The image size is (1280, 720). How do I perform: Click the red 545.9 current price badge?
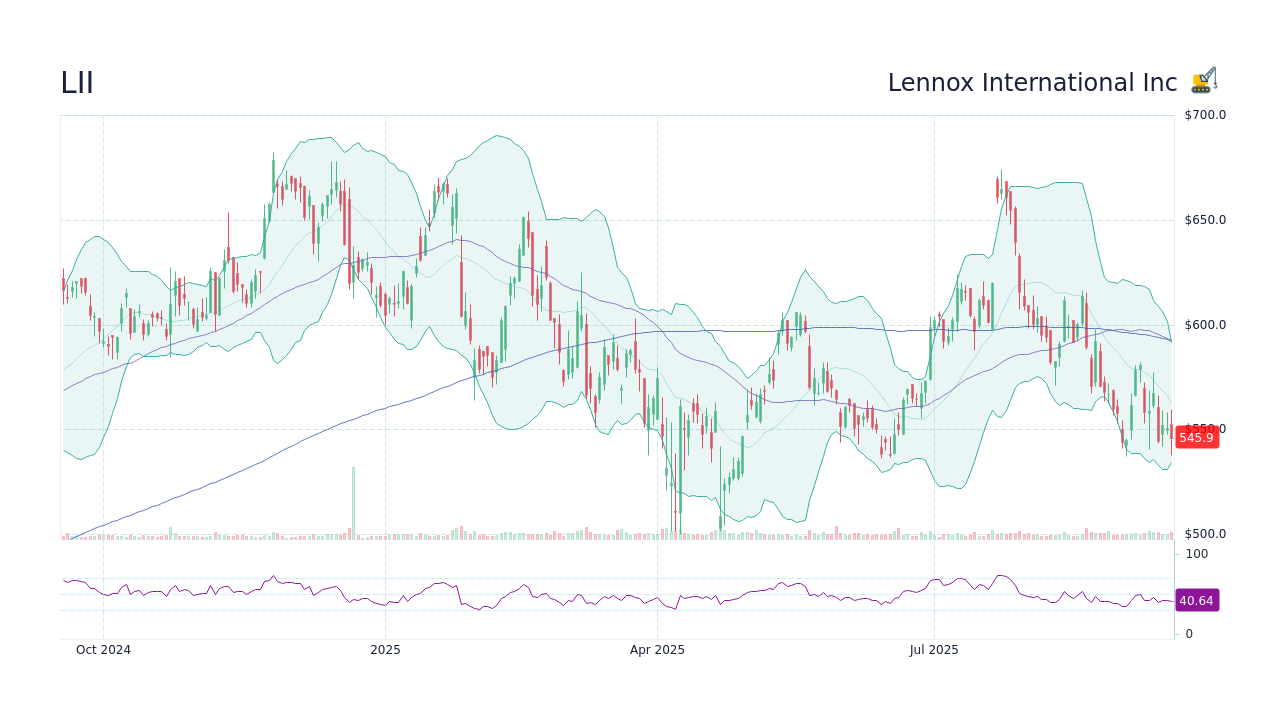coord(1196,438)
